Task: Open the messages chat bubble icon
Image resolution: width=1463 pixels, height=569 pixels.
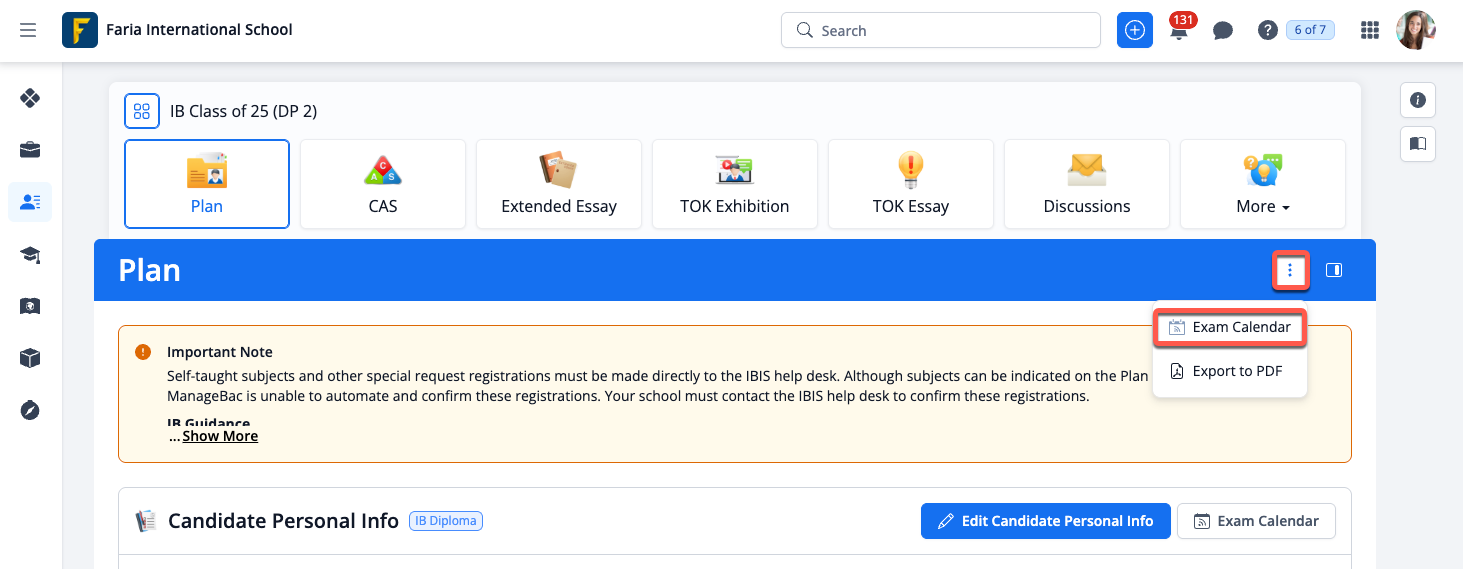Action: (1222, 31)
